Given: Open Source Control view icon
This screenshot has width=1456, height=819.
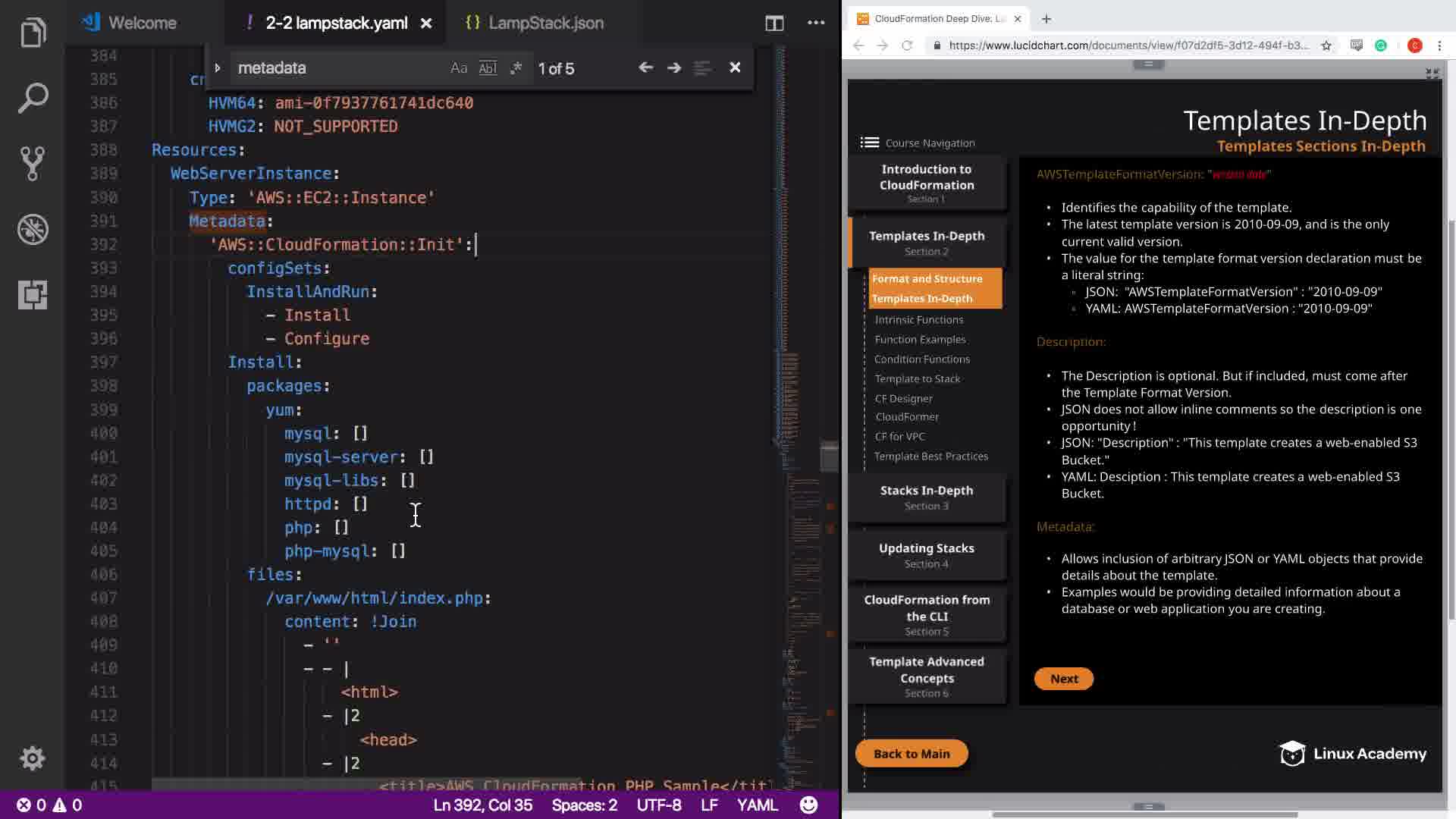Looking at the screenshot, I should [x=33, y=163].
